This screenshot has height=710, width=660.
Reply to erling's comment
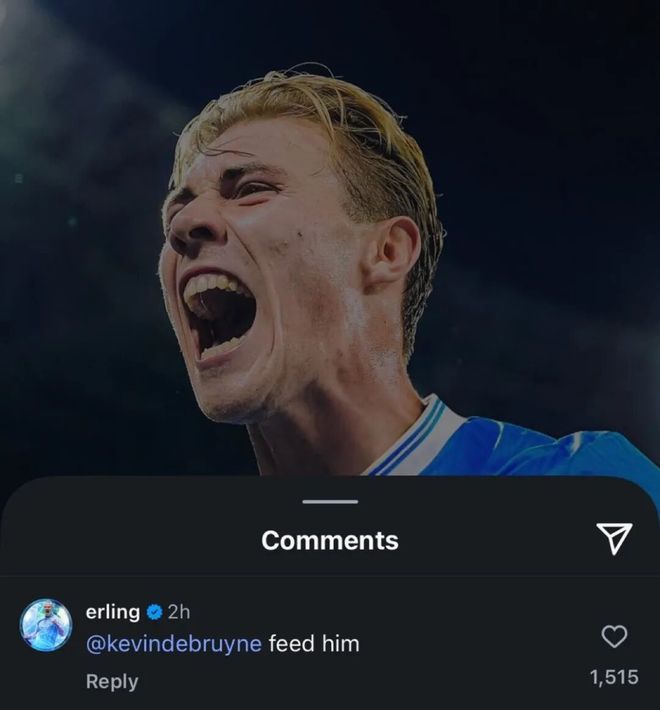[112, 681]
